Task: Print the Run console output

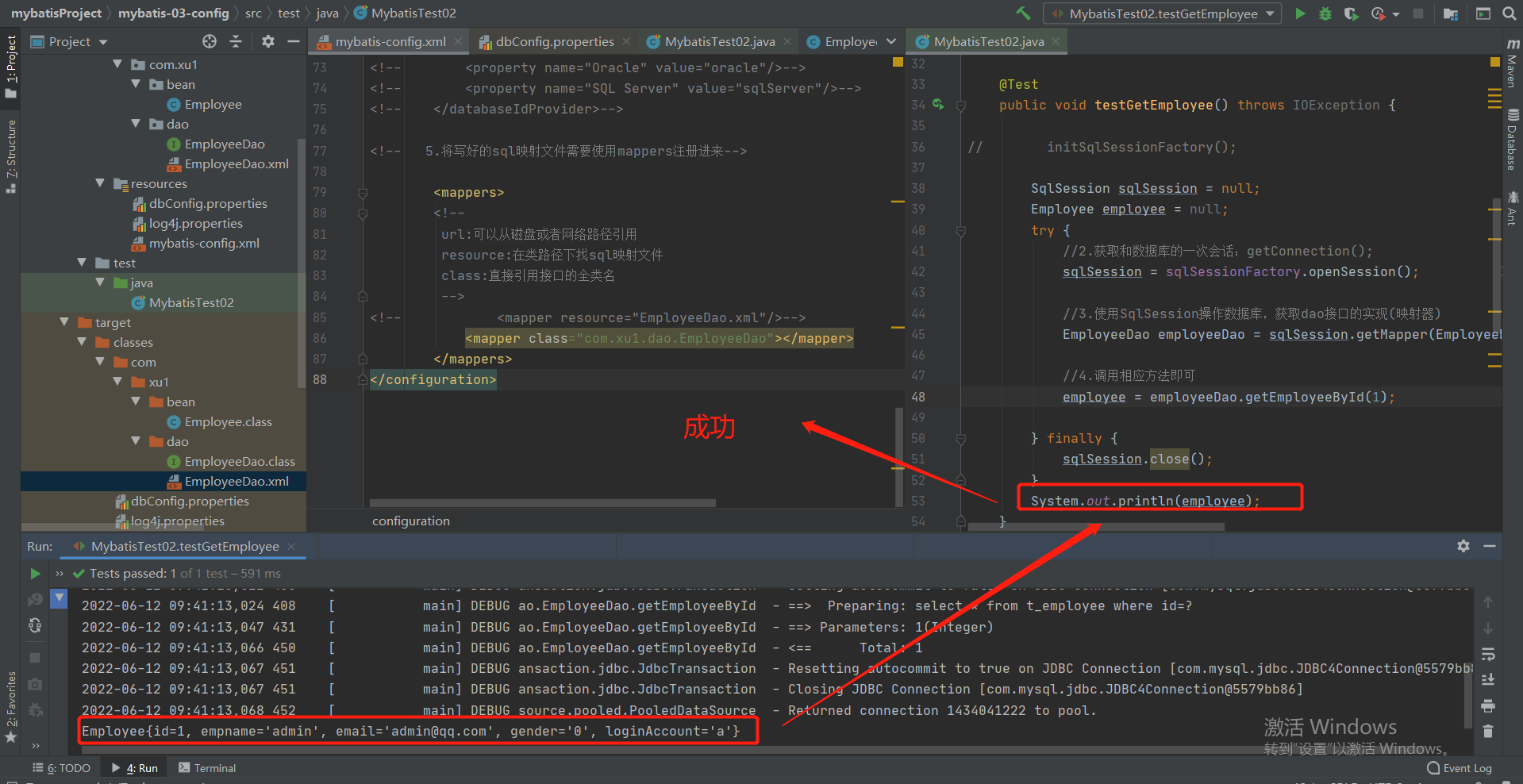Action: pyautogui.click(x=1488, y=705)
